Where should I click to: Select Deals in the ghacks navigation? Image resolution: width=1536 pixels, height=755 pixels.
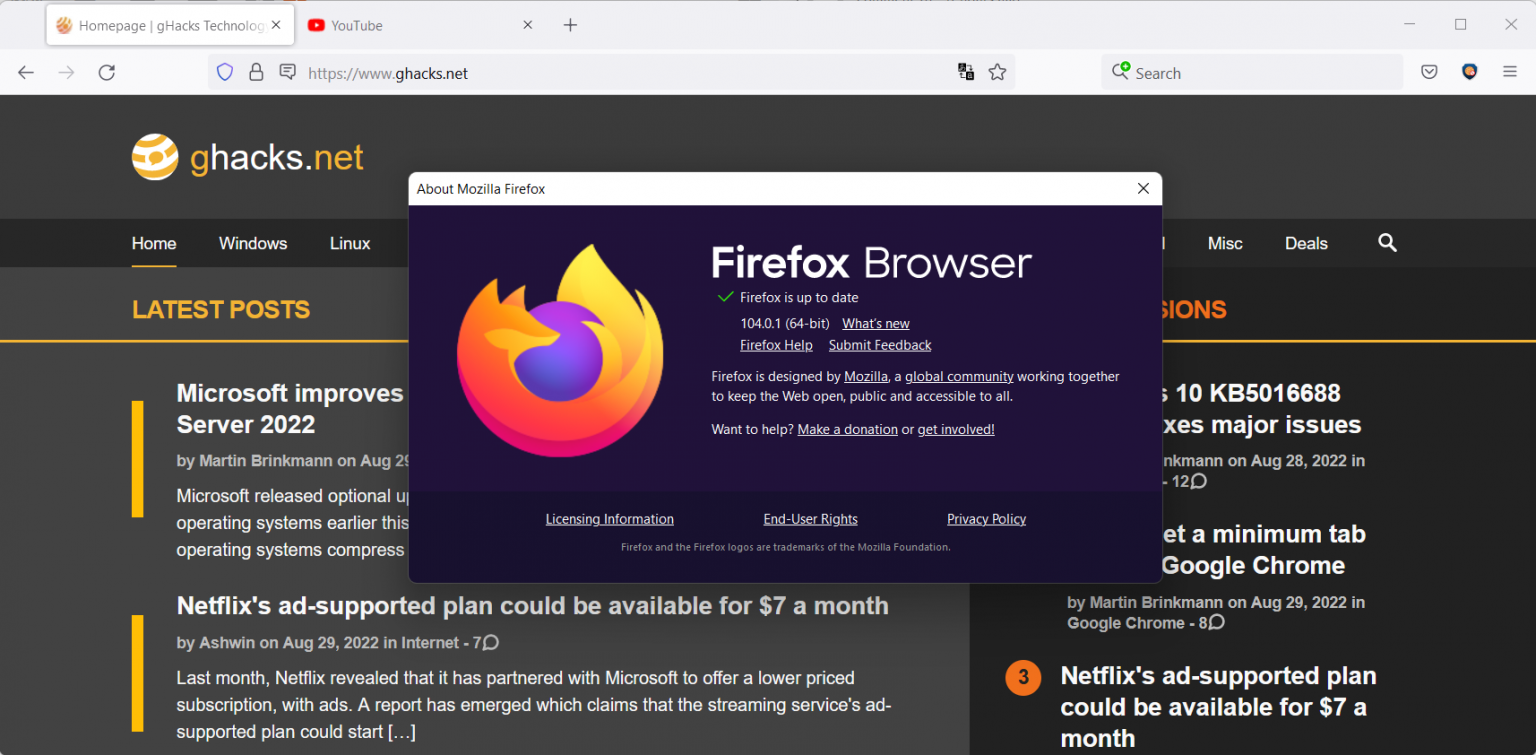(1305, 243)
